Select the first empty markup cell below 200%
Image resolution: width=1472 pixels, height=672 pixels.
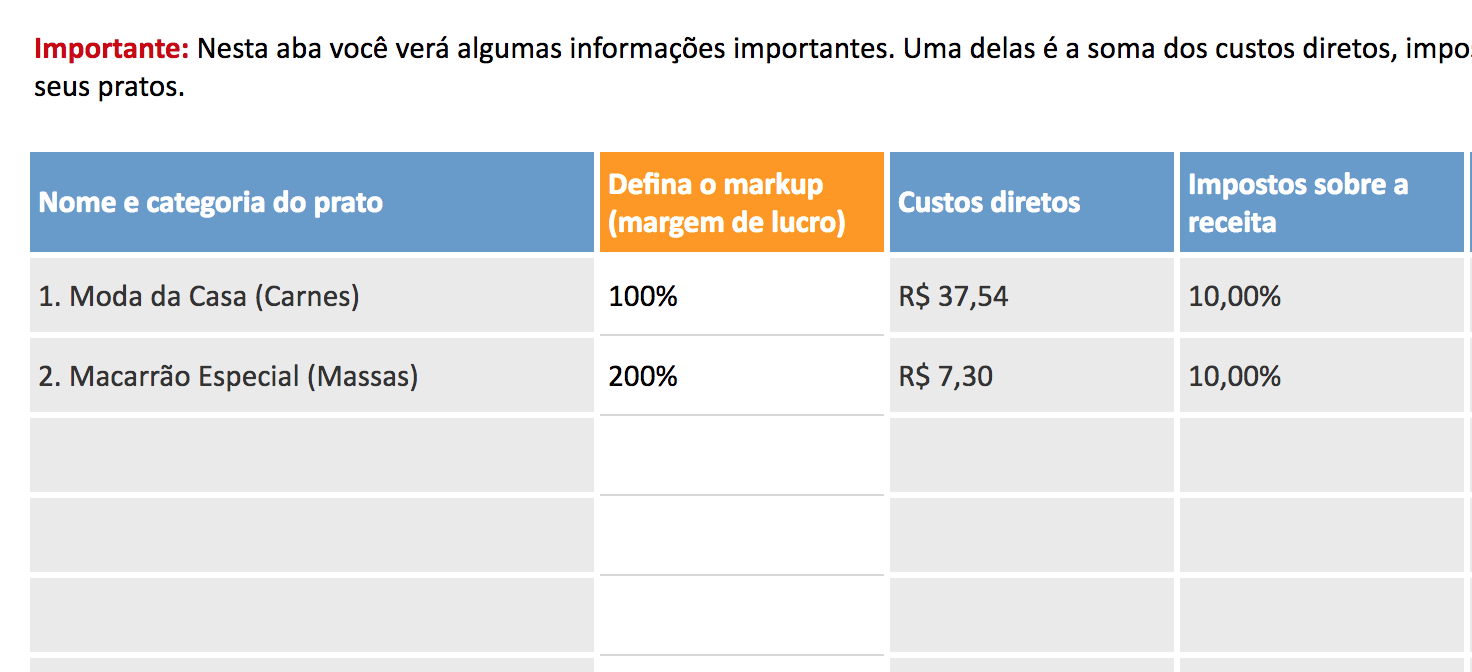click(742, 455)
